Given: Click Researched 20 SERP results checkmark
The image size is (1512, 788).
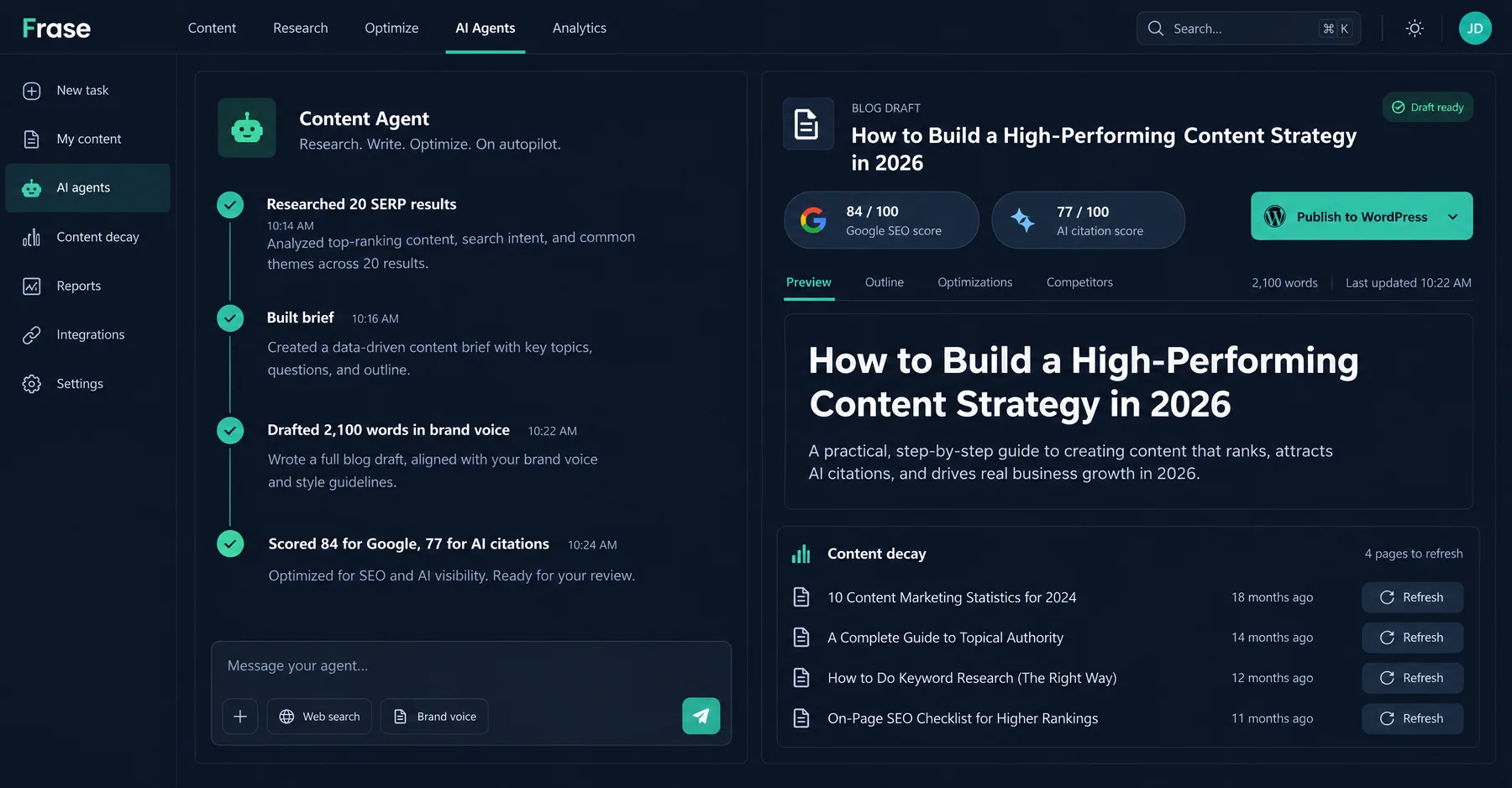Looking at the screenshot, I should (230, 205).
